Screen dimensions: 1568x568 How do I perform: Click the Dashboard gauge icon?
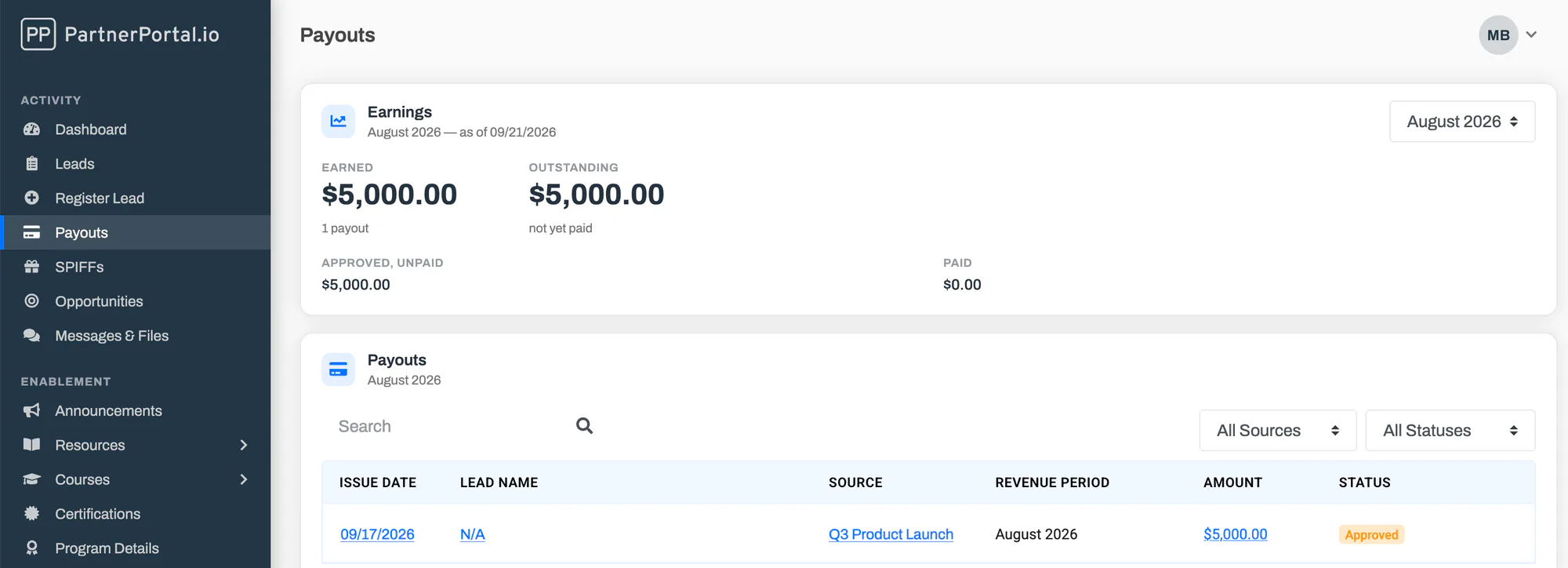[31, 129]
